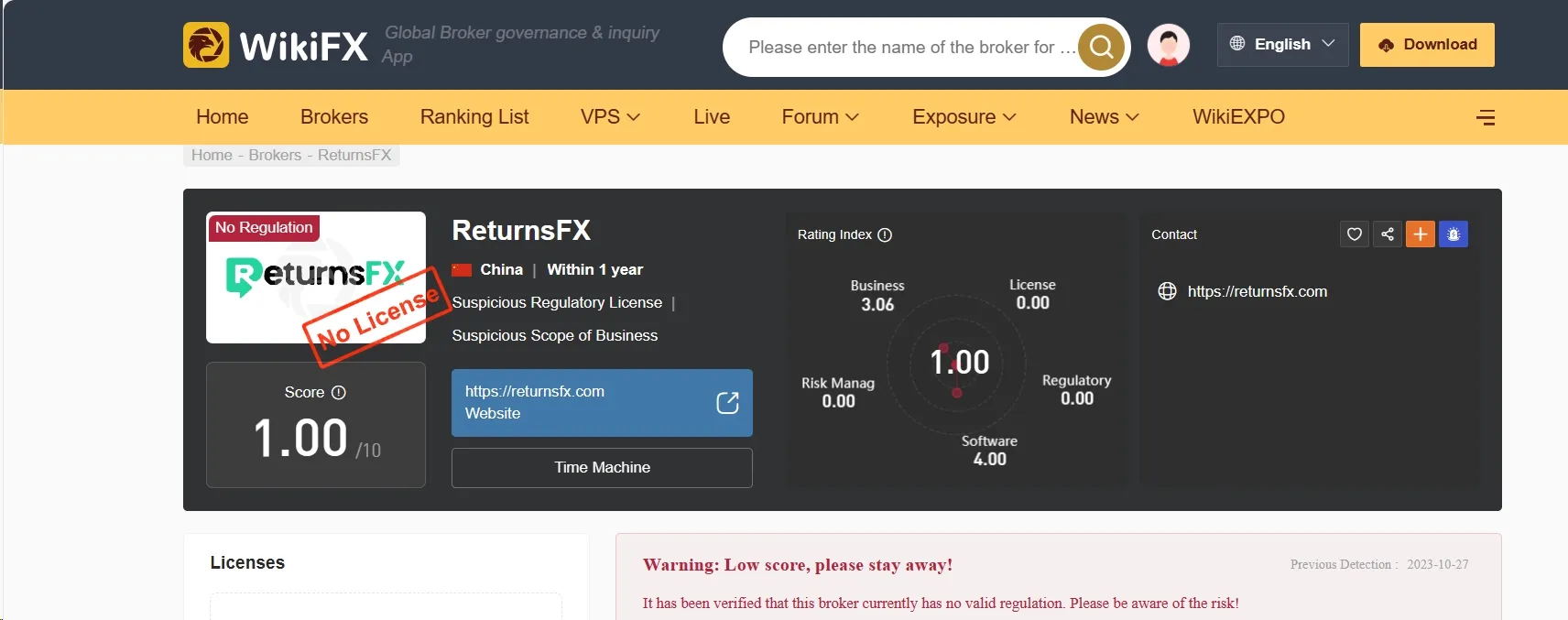Click the Download button
1568x620 pixels.
tap(1427, 45)
